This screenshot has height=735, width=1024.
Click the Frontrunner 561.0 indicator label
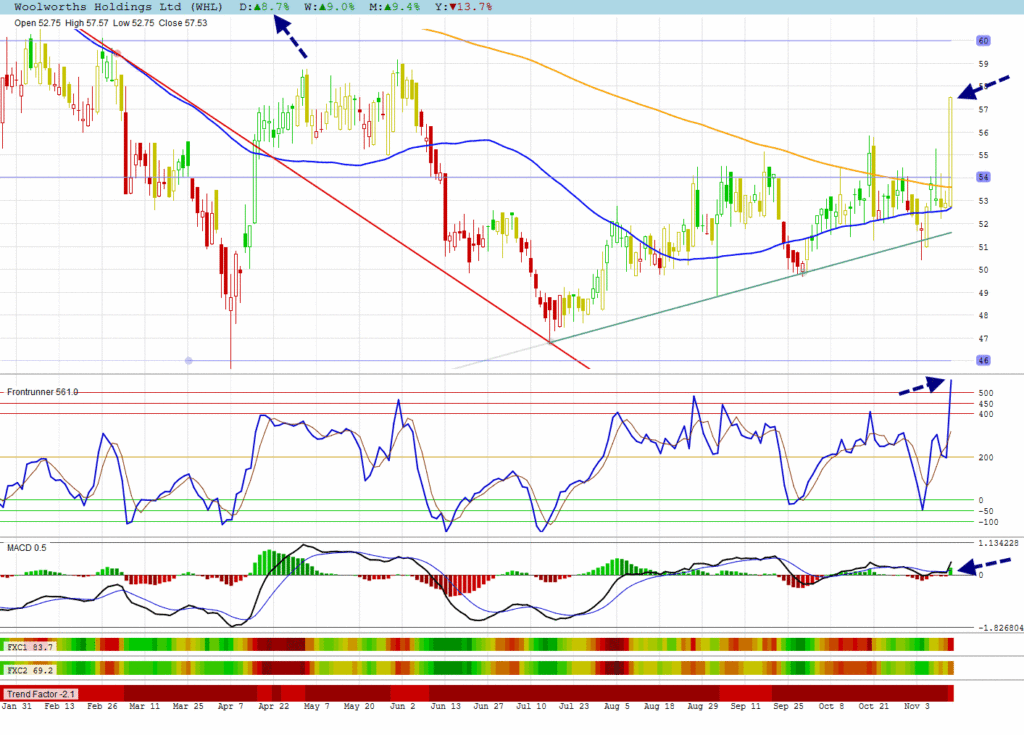pyautogui.click(x=42, y=392)
